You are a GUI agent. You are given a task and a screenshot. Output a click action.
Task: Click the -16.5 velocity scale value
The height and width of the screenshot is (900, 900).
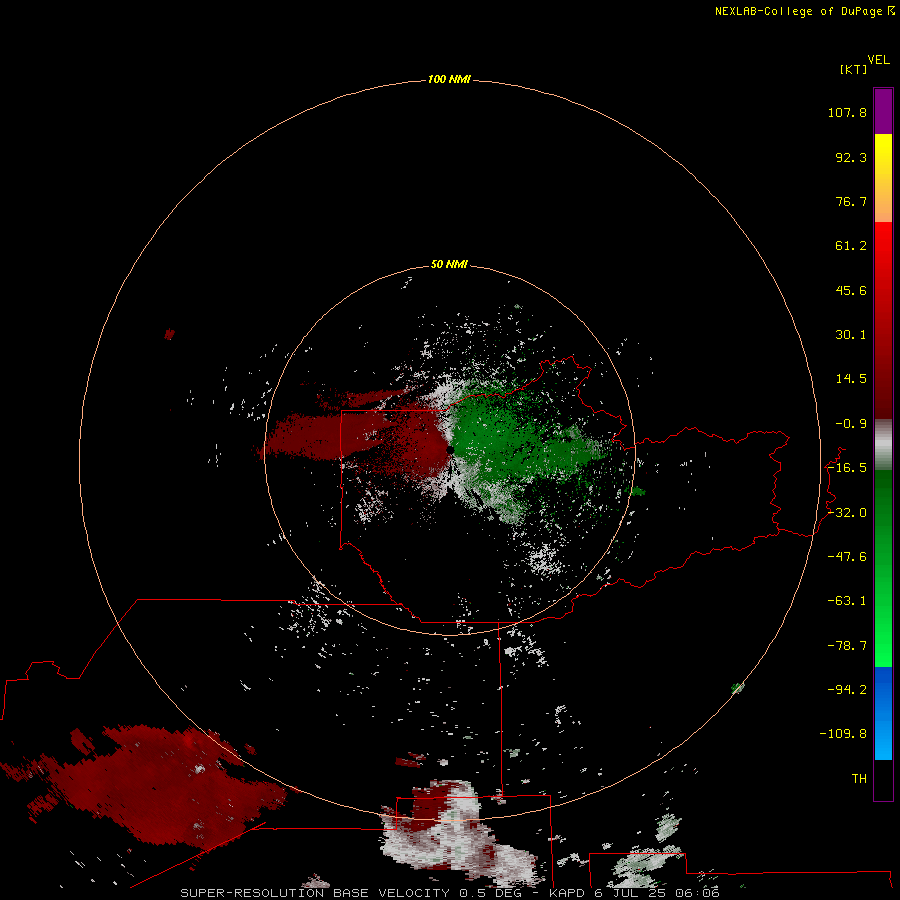[x=847, y=468]
